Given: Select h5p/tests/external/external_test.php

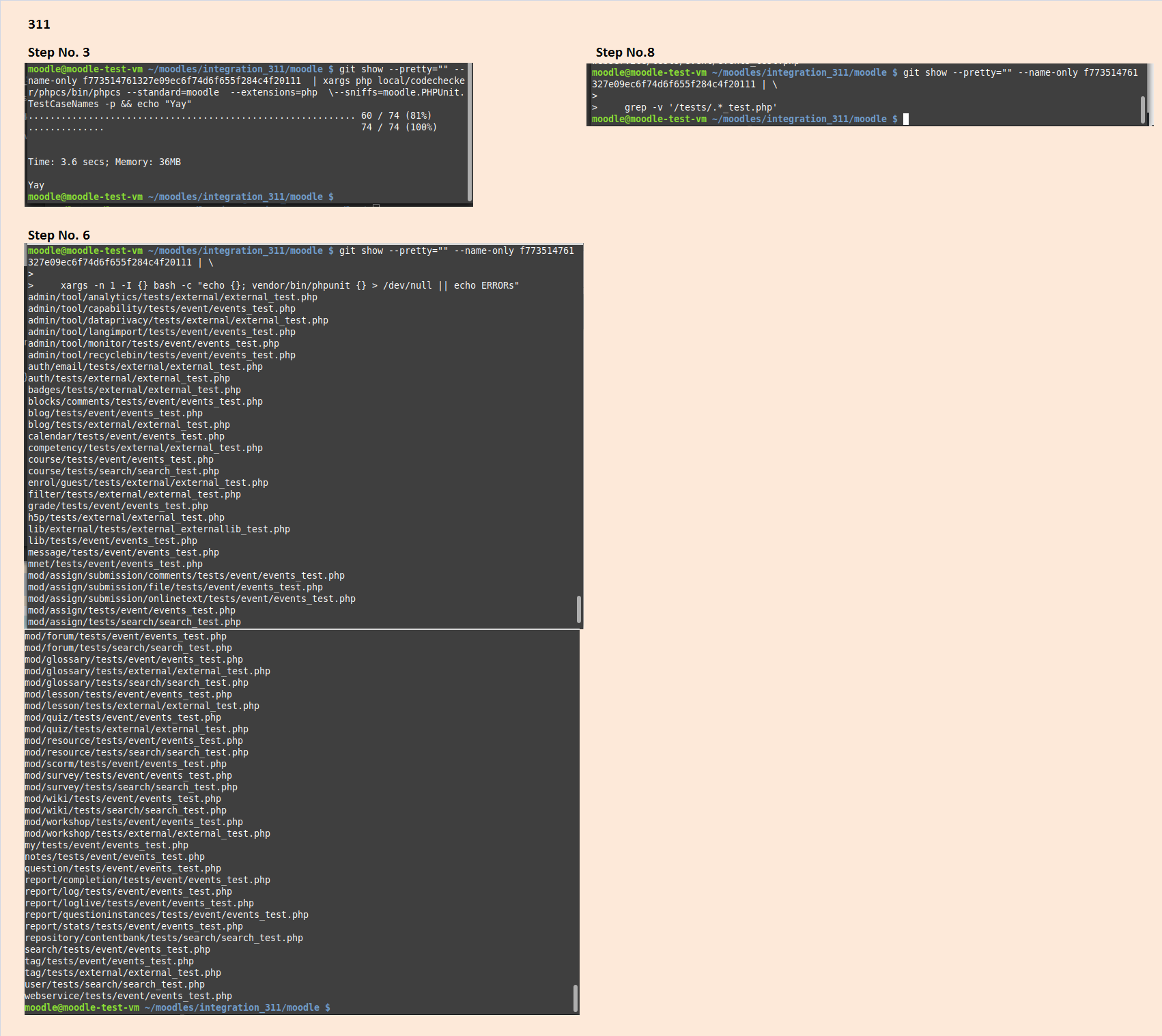Looking at the screenshot, I should (x=126, y=518).
